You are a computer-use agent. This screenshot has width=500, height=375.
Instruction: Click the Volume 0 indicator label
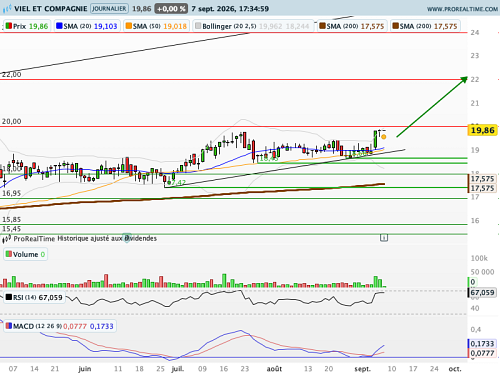click(25, 254)
